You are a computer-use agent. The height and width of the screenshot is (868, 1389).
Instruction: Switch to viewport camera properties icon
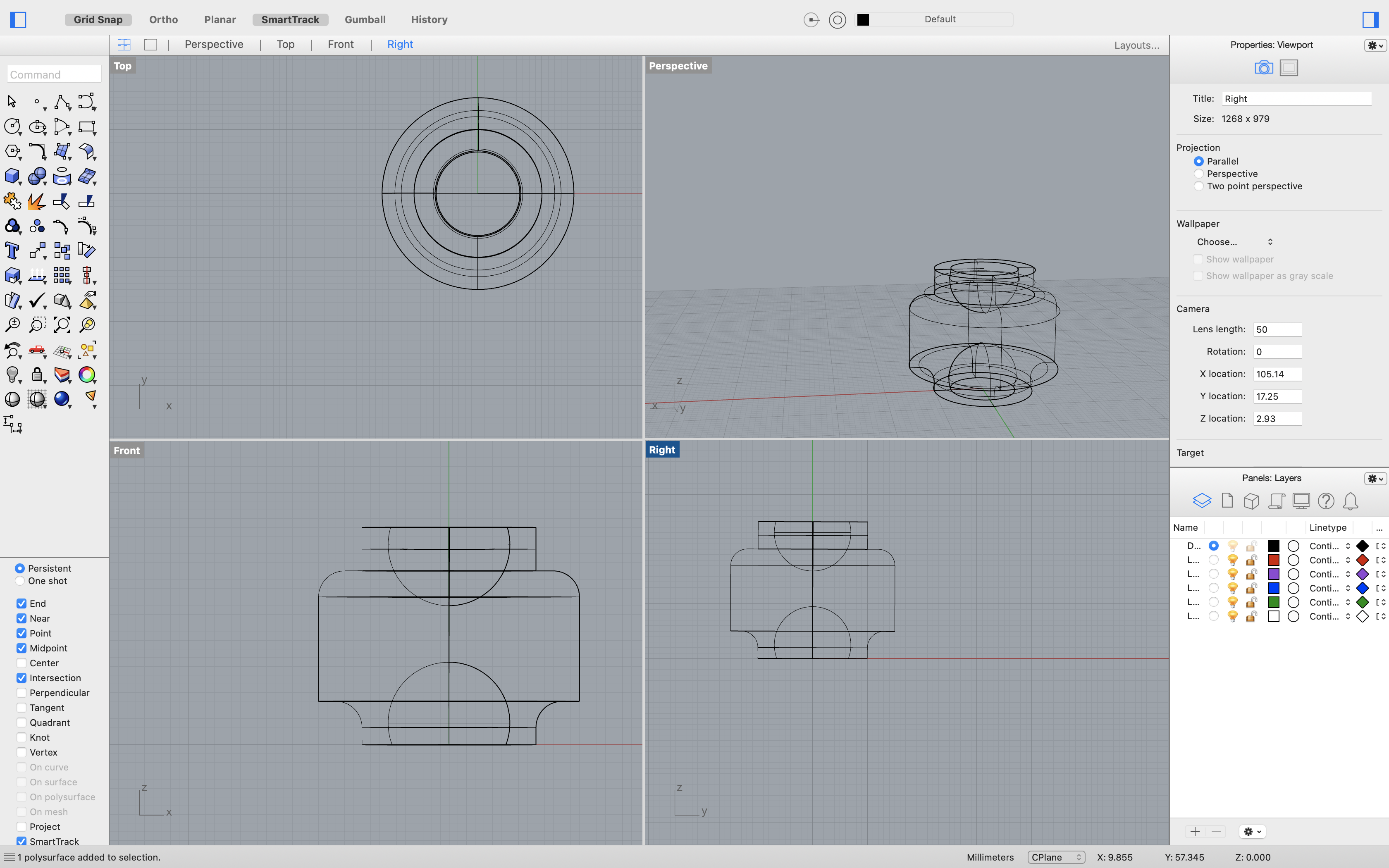click(x=1264, y=68)
